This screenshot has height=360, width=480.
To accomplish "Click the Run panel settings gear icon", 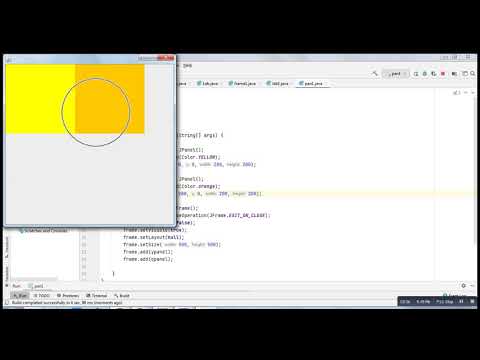I will [463, 286].
